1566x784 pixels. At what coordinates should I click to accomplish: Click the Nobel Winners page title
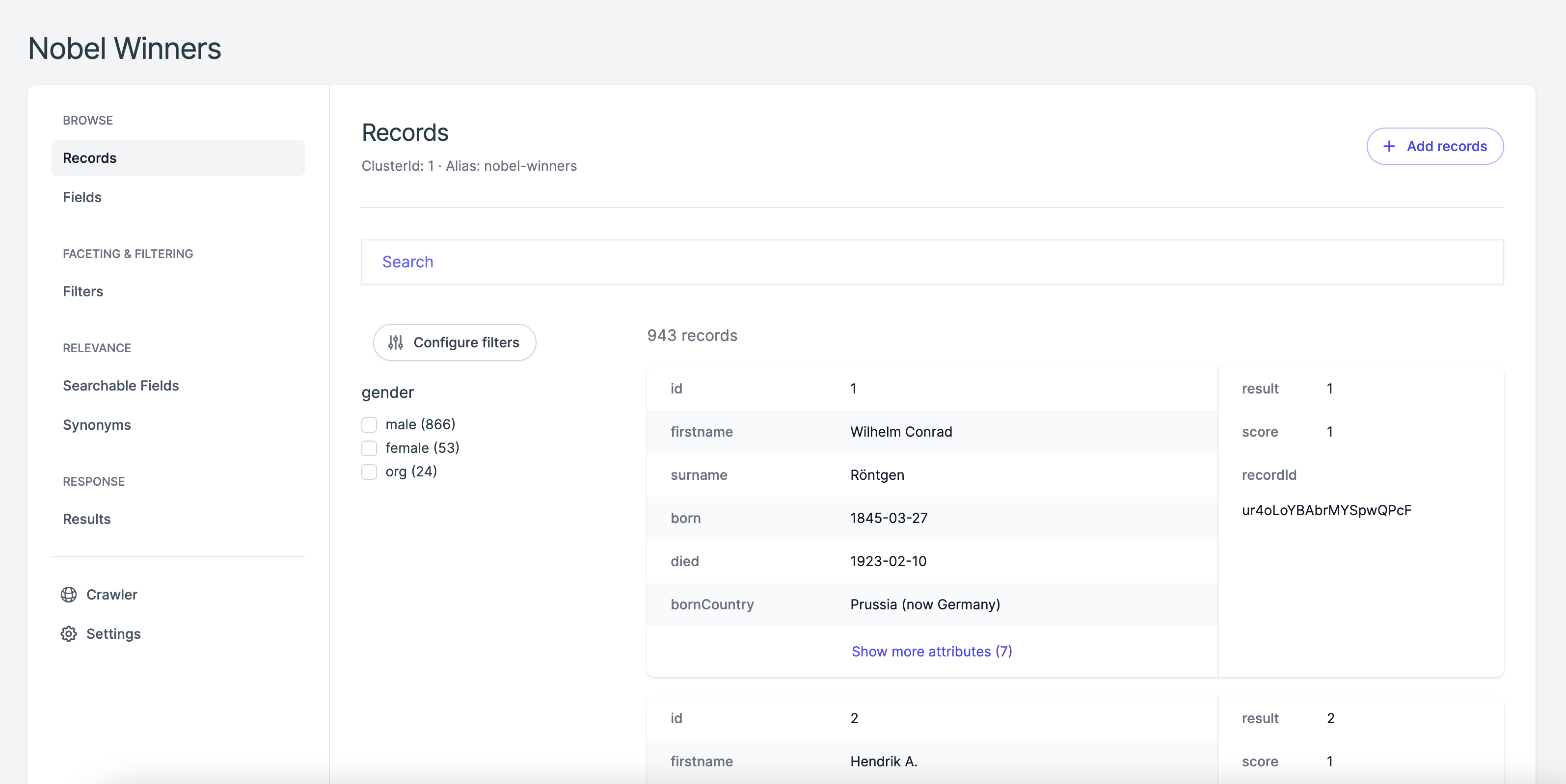124,48
